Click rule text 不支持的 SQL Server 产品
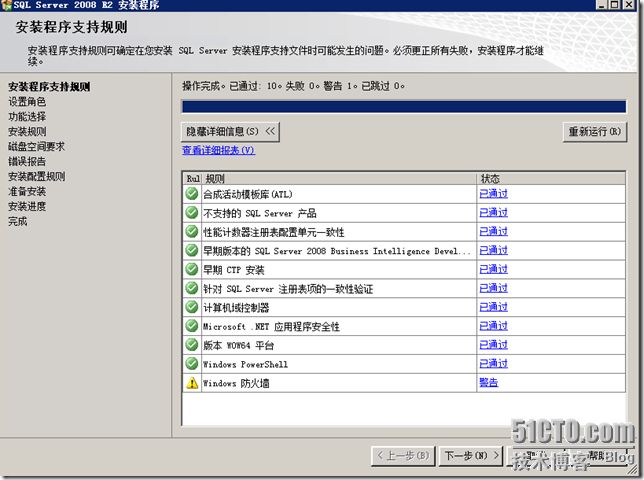This screenshot has width=644, height=480. click(x=260, y=213)
